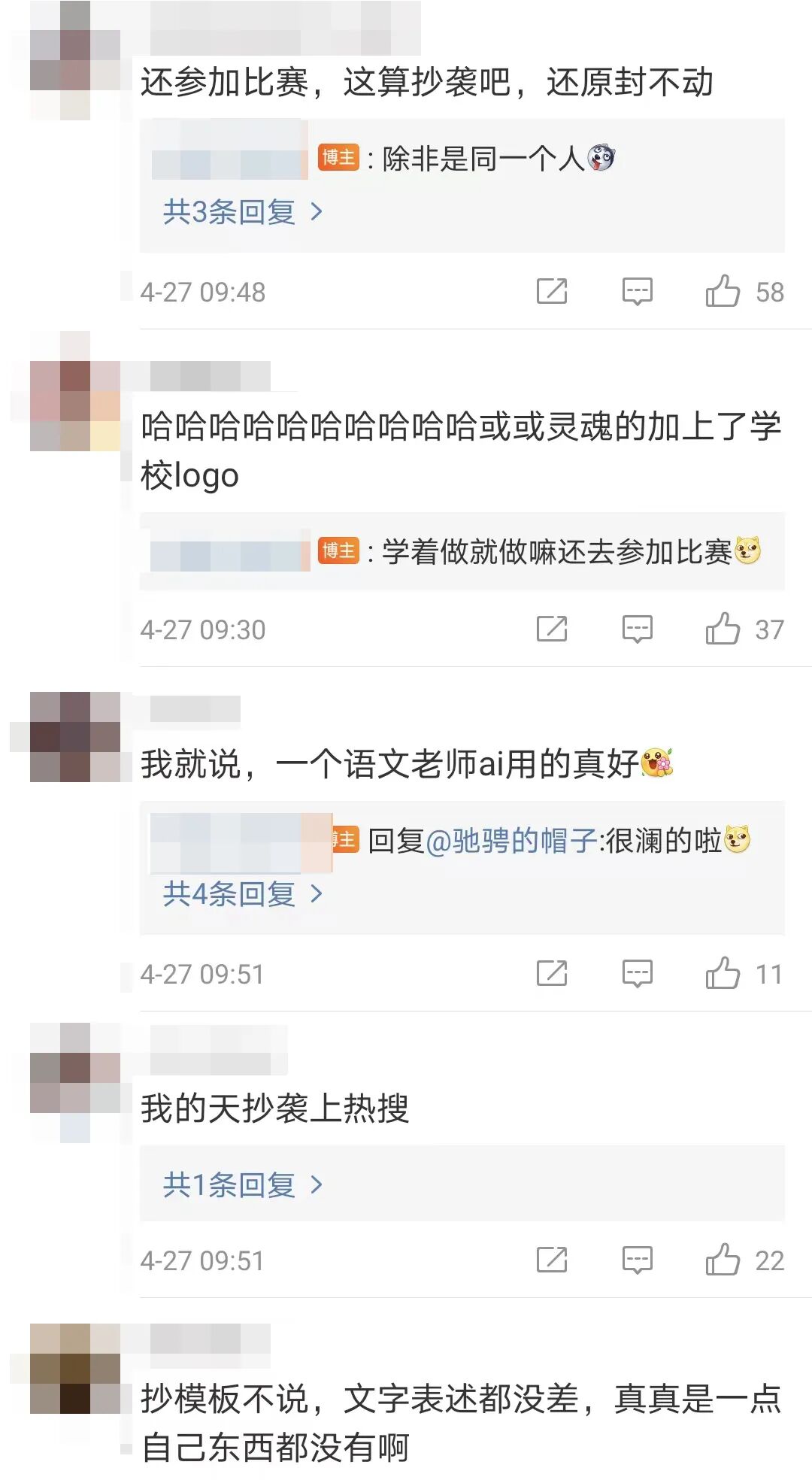The image size is (812, 1480).
Task: Tap reply bubble icon on the 语文老师 comment
Action: [x=638, y=974]
